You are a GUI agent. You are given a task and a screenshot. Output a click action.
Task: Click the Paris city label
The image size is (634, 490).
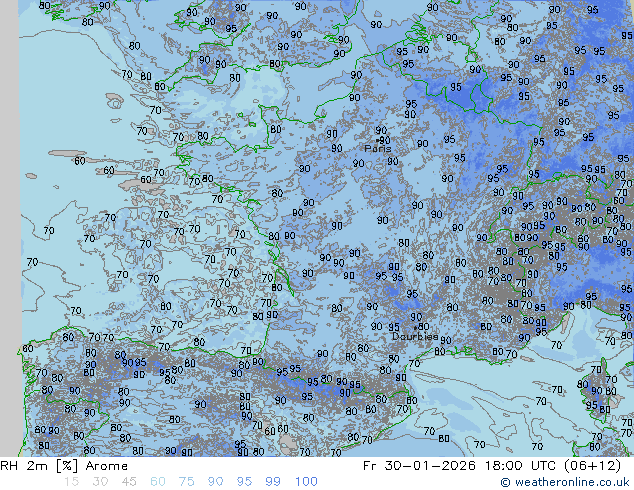tap(378, 149)
